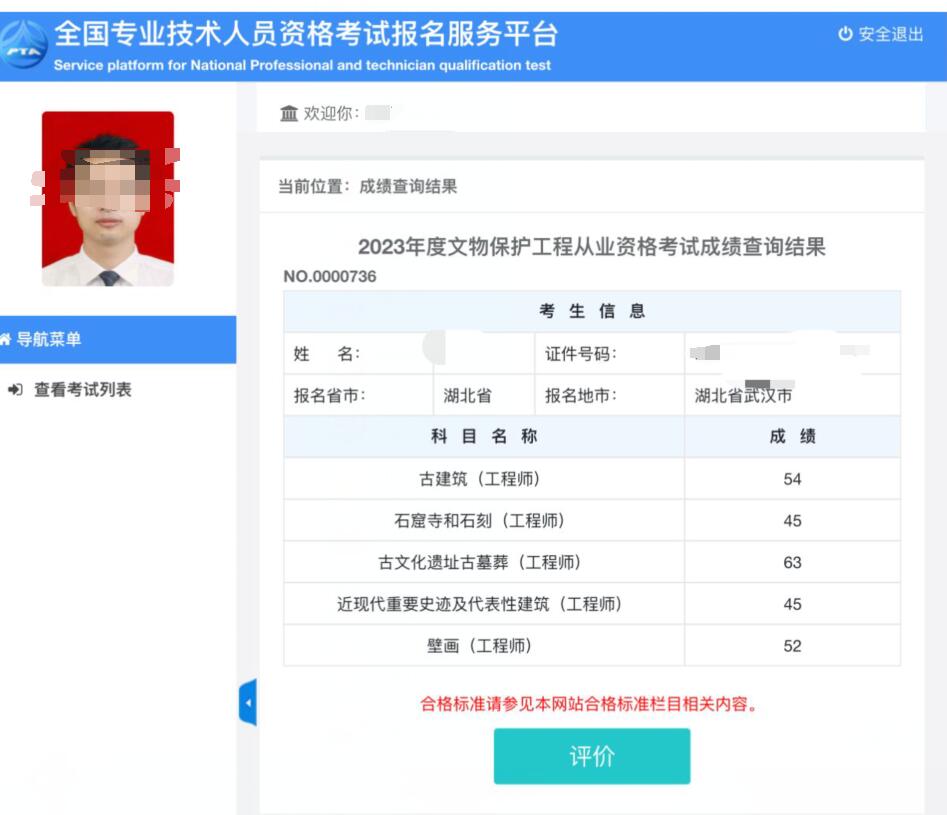947x815 pixels.
Task: Click the CTA platform logo icon
Action: [24, 41]
